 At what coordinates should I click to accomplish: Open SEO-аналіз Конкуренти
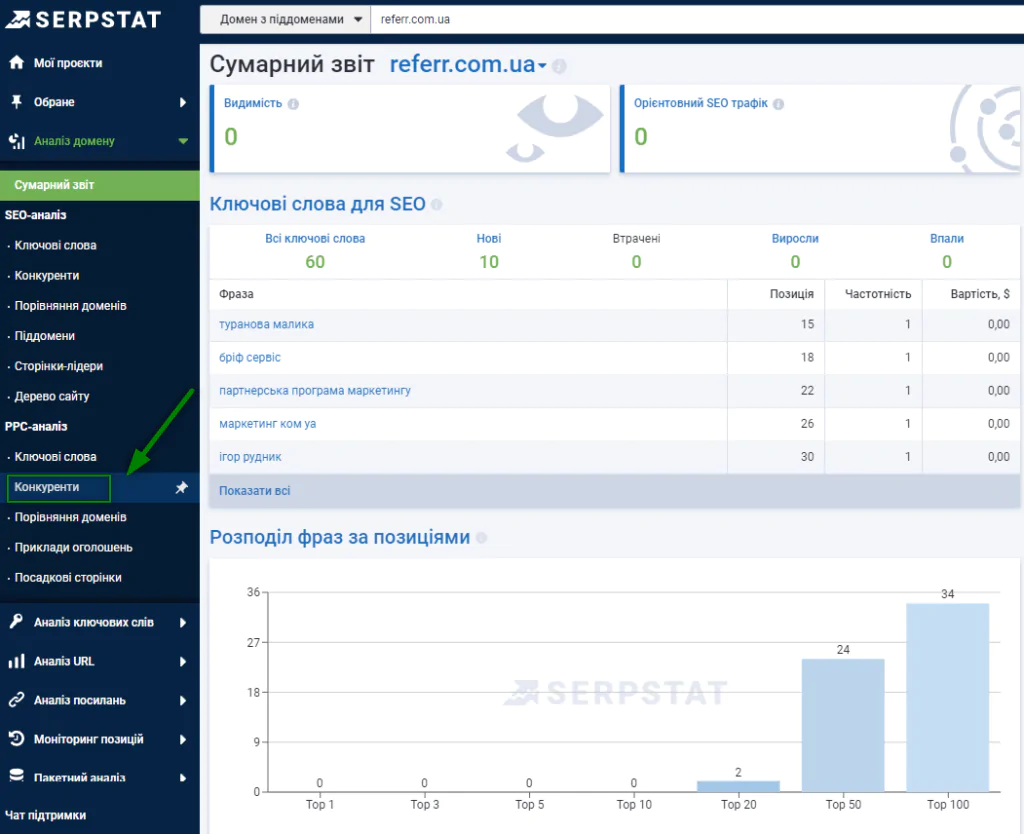click(x=47, y=276)
